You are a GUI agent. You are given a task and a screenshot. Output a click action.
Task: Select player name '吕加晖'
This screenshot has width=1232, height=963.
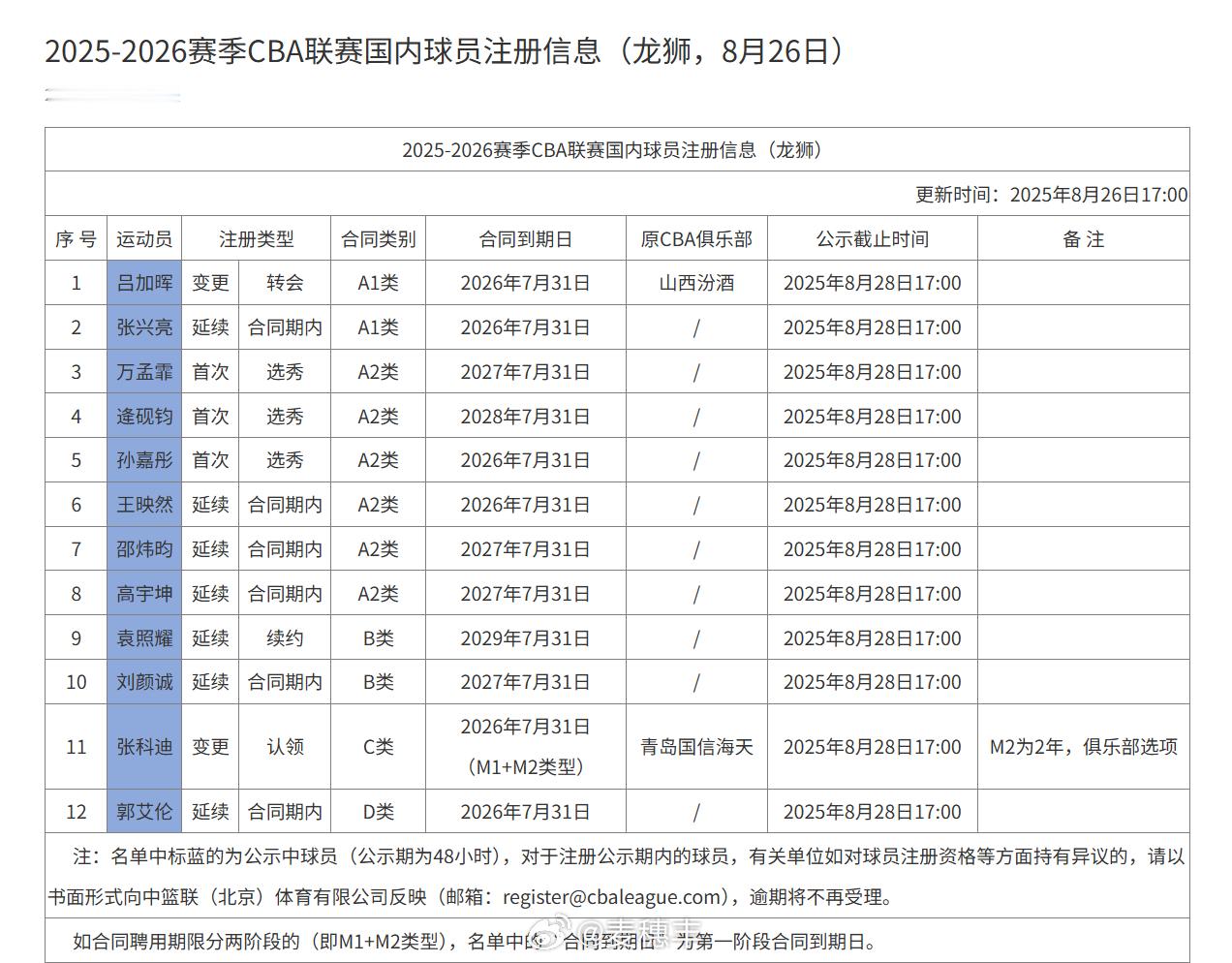(144, 283)
